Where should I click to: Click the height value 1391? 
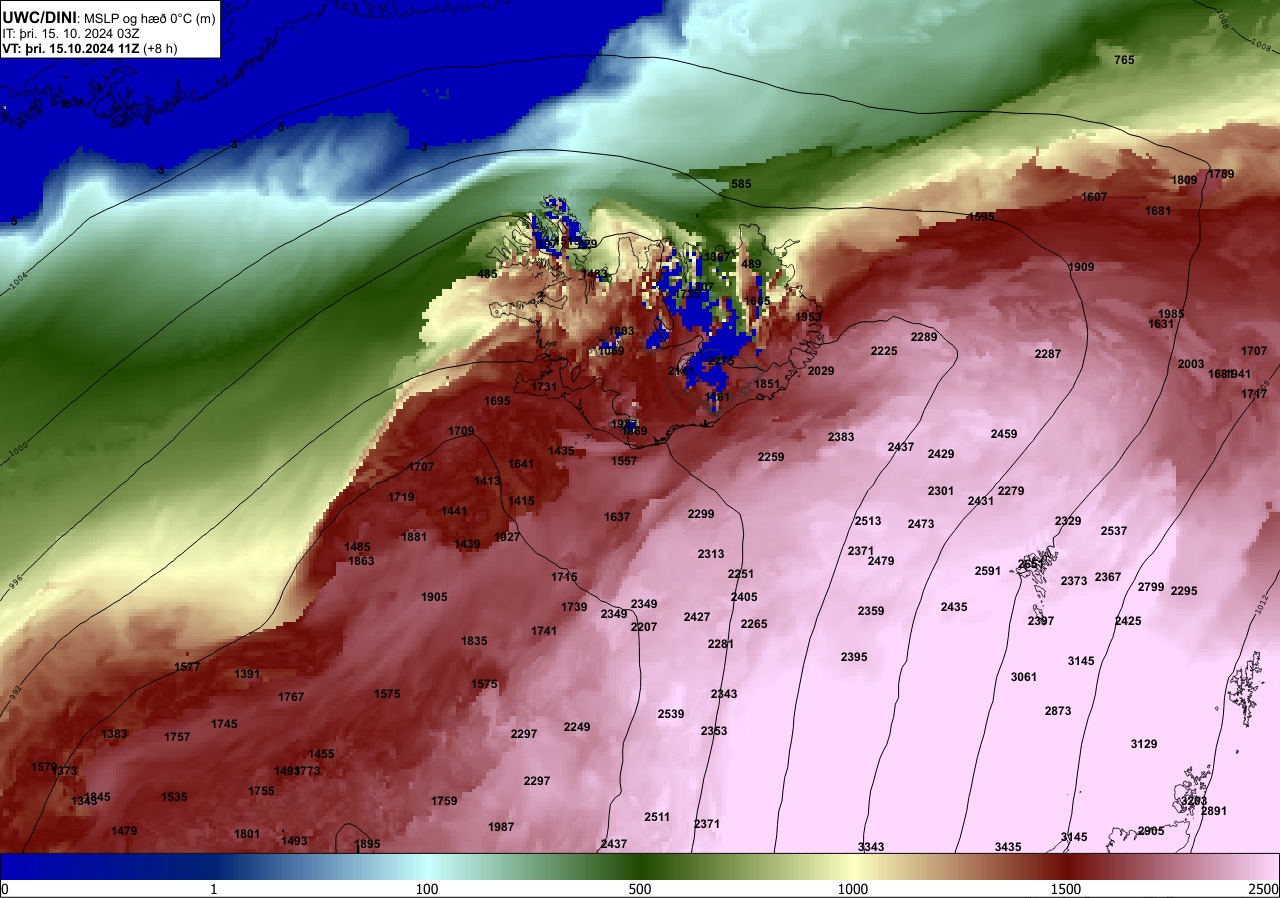(x=247, y=674)
